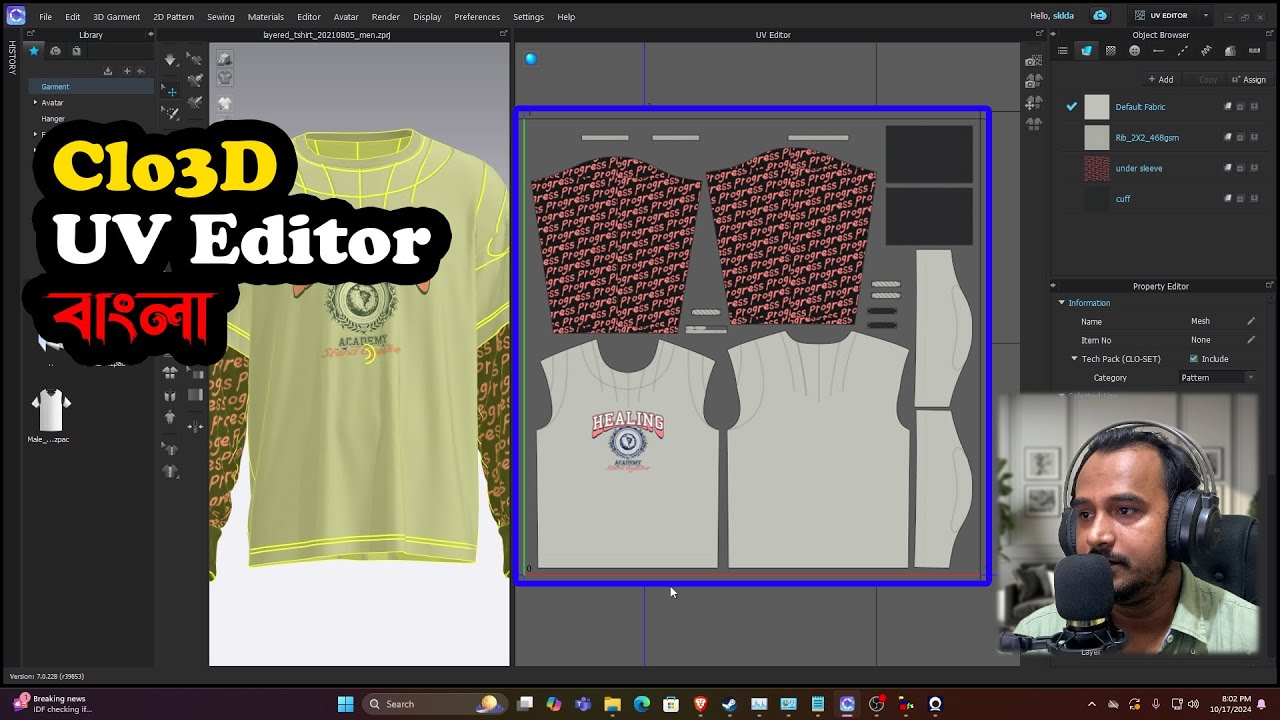Show hidden icons chevron in system tray
This screenshot has width=1280, height=720.
pos(1091,704)
